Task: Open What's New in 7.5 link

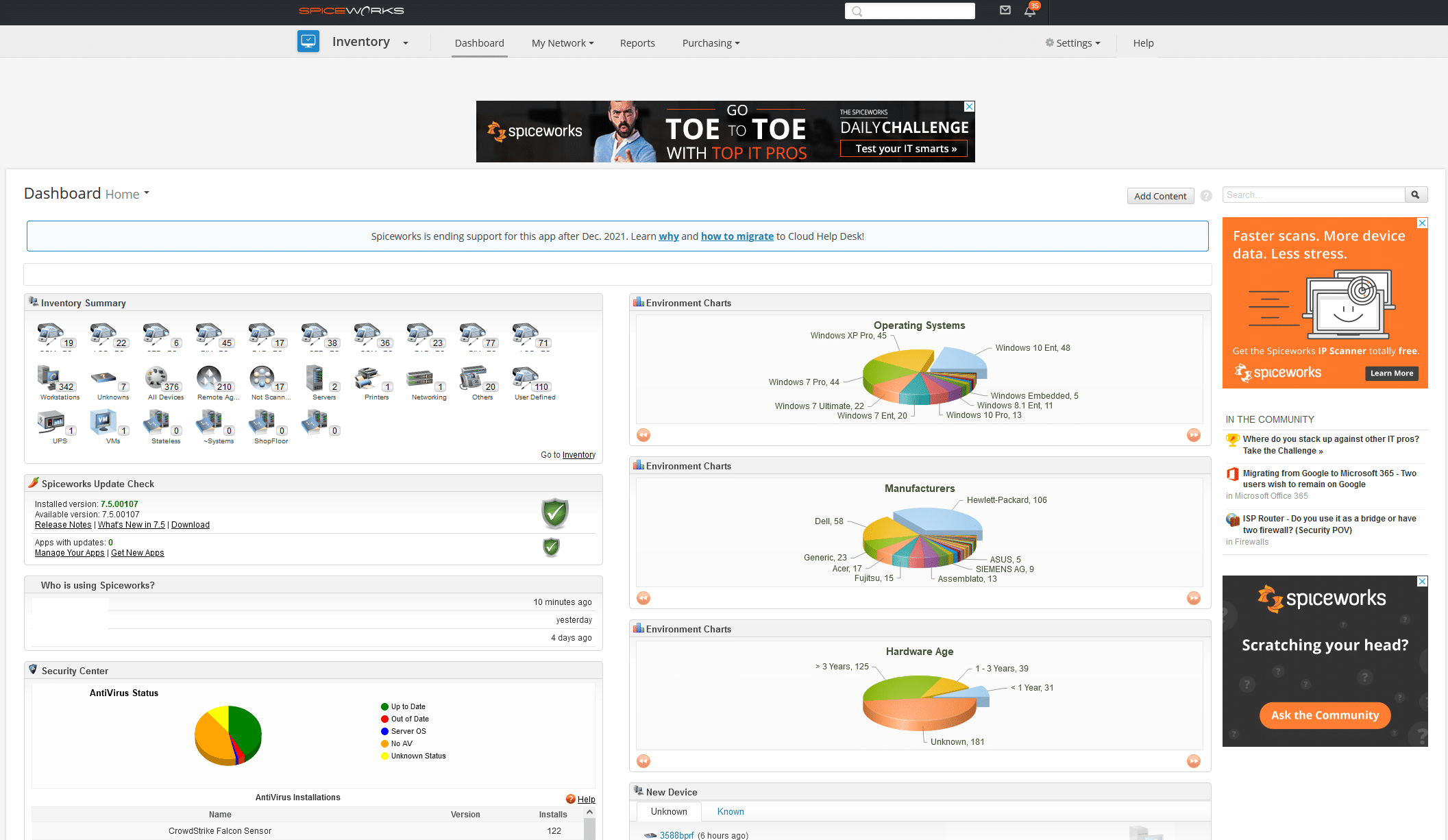Action: tap(132, 525)
